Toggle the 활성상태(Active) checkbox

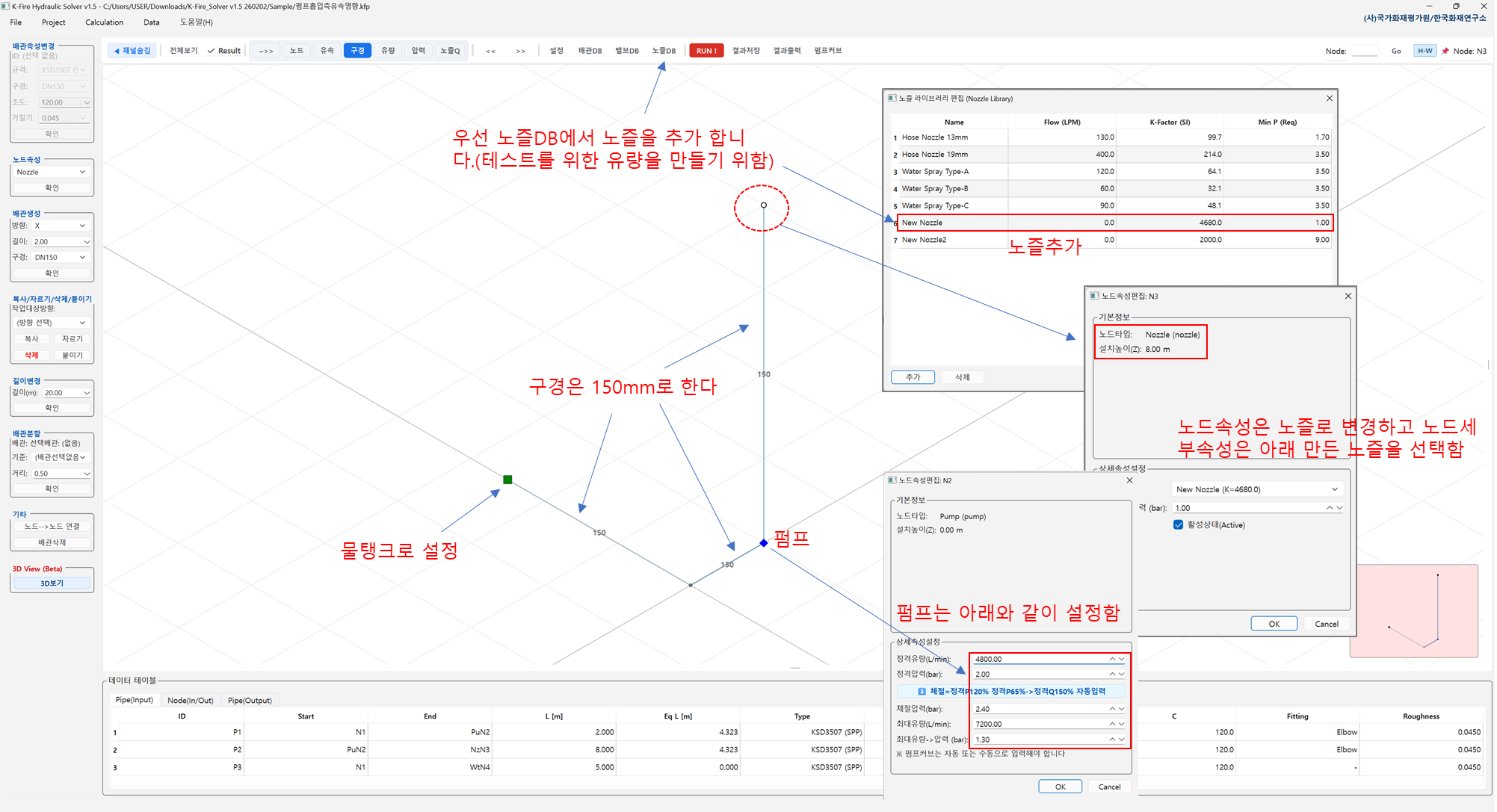click(x=1179, y=525)
